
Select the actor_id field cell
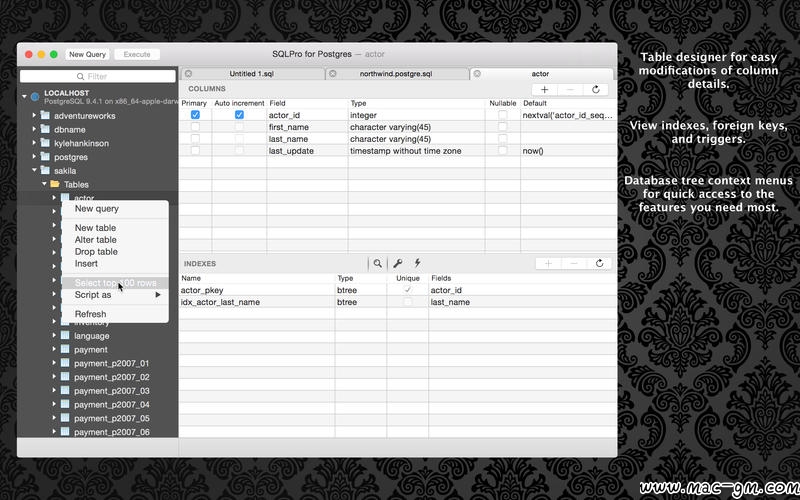tap(307, 115)
